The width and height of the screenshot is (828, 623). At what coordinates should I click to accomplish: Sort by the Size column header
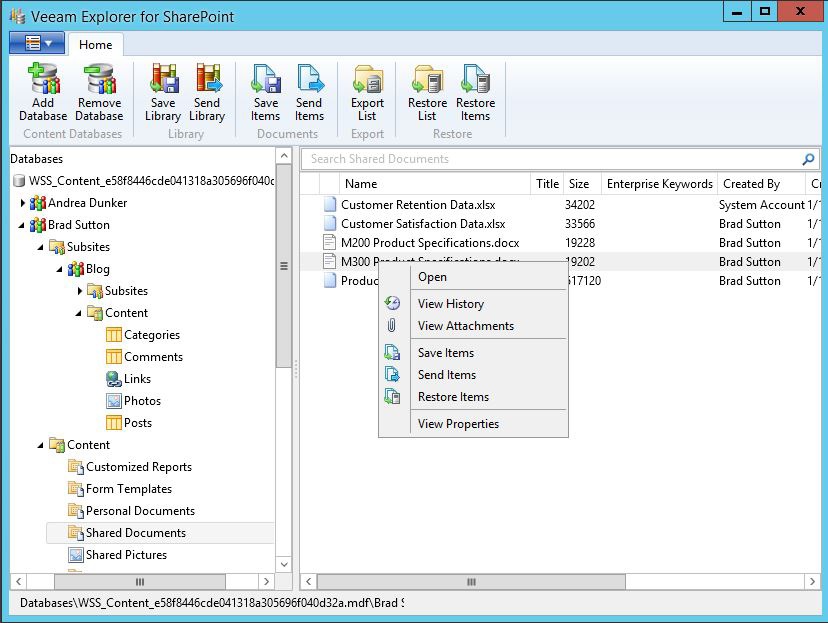[582, 184]
